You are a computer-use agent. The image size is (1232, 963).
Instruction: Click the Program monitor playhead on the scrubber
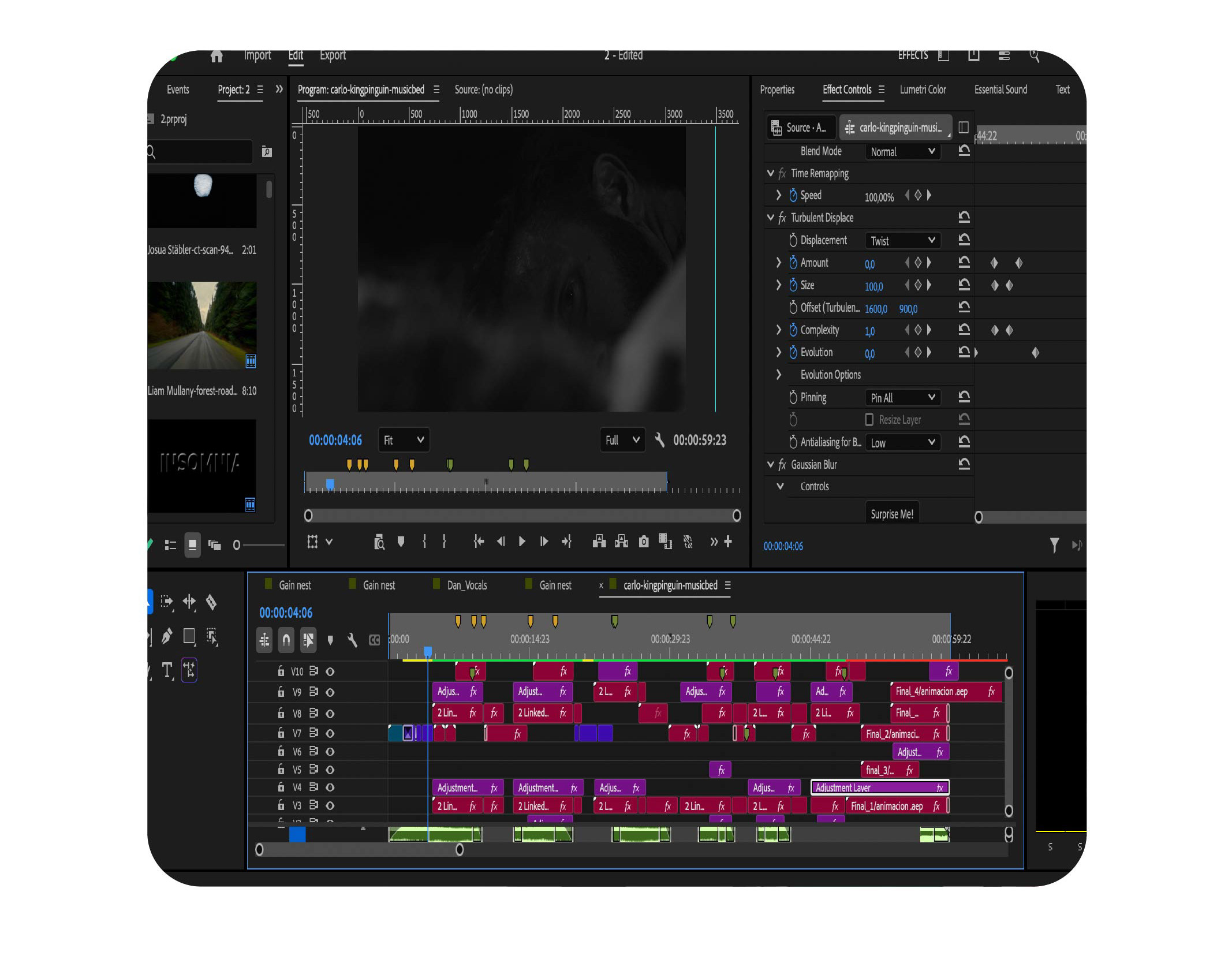point(330,484)
